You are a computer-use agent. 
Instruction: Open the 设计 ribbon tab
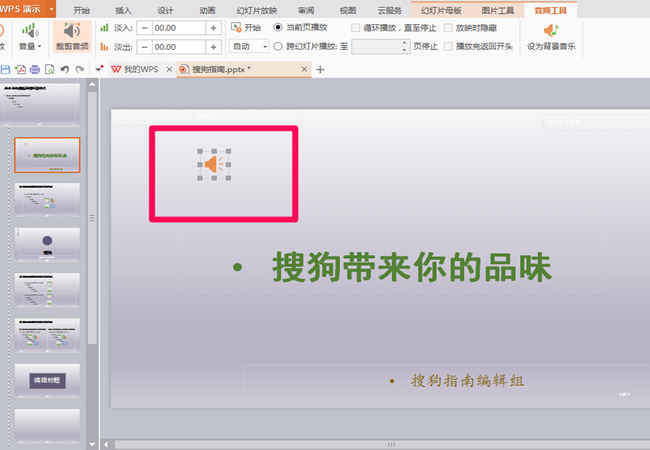coord(165,10)
